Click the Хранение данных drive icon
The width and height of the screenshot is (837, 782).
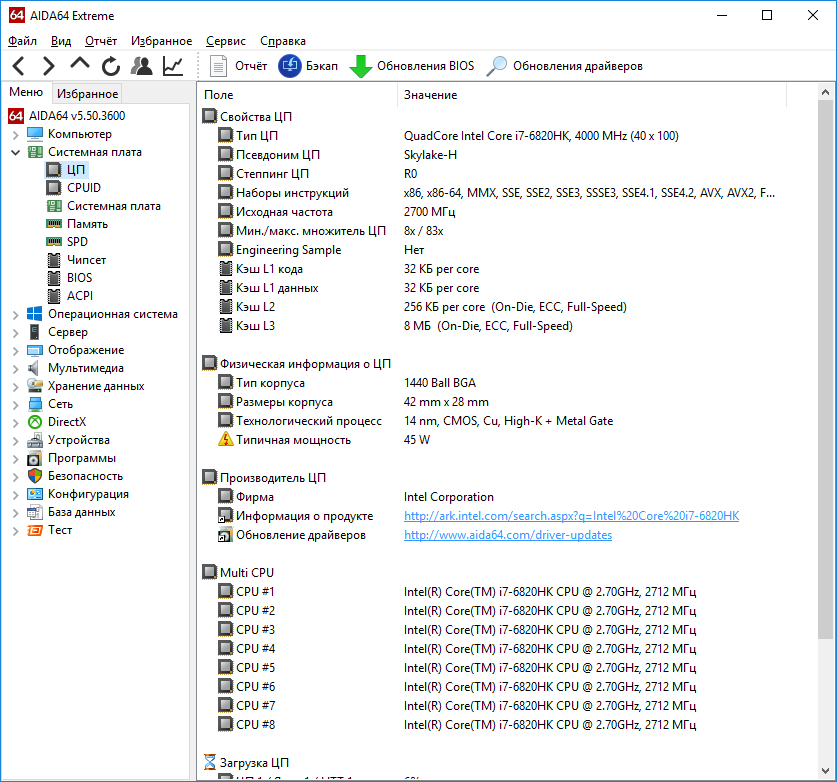coord(35,386)
